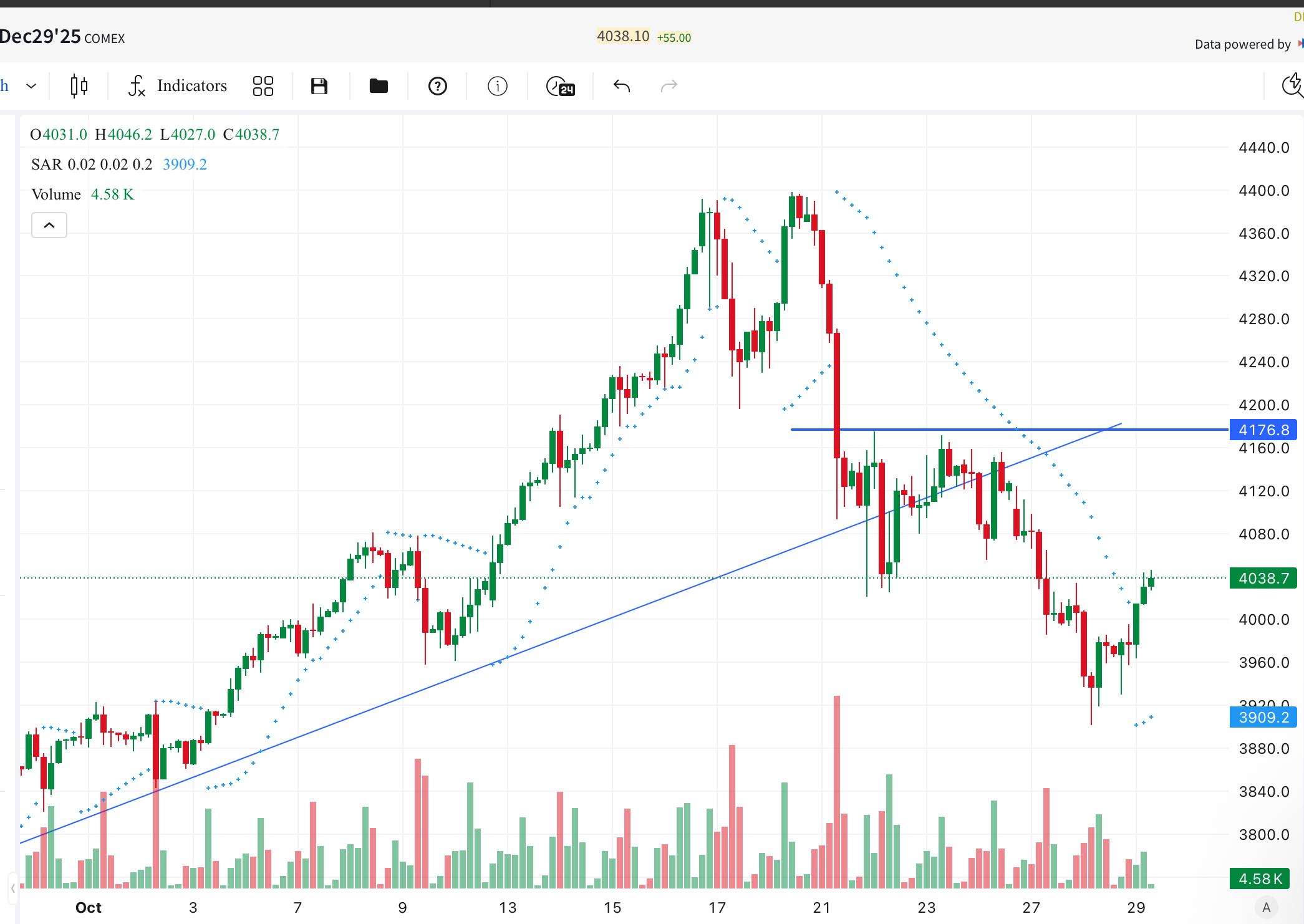Toggle auto scale button labeled A
The height and width of the screenshot is (924, 1304).
[x=1266, y=907]
